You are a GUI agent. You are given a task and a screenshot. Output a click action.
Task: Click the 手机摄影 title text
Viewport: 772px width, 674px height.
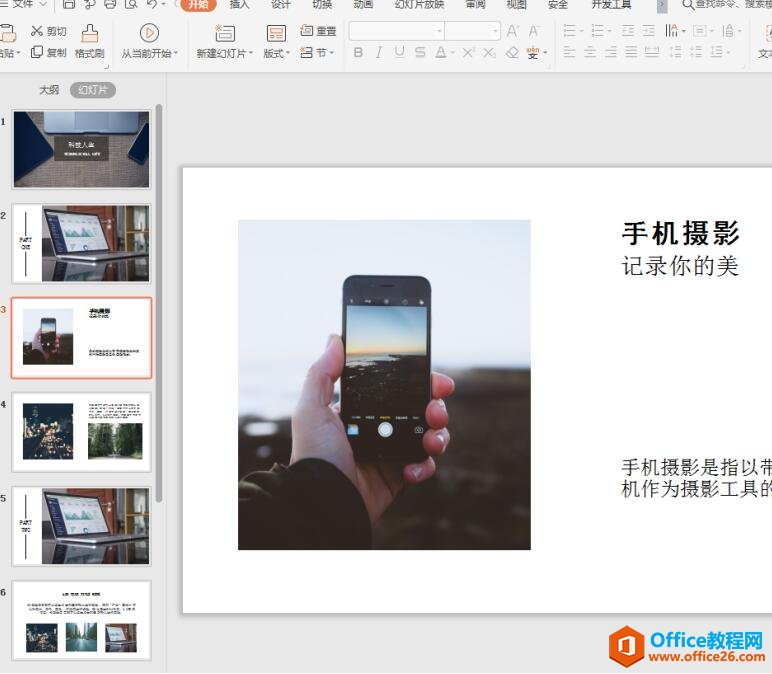click(x=680, y=234)
